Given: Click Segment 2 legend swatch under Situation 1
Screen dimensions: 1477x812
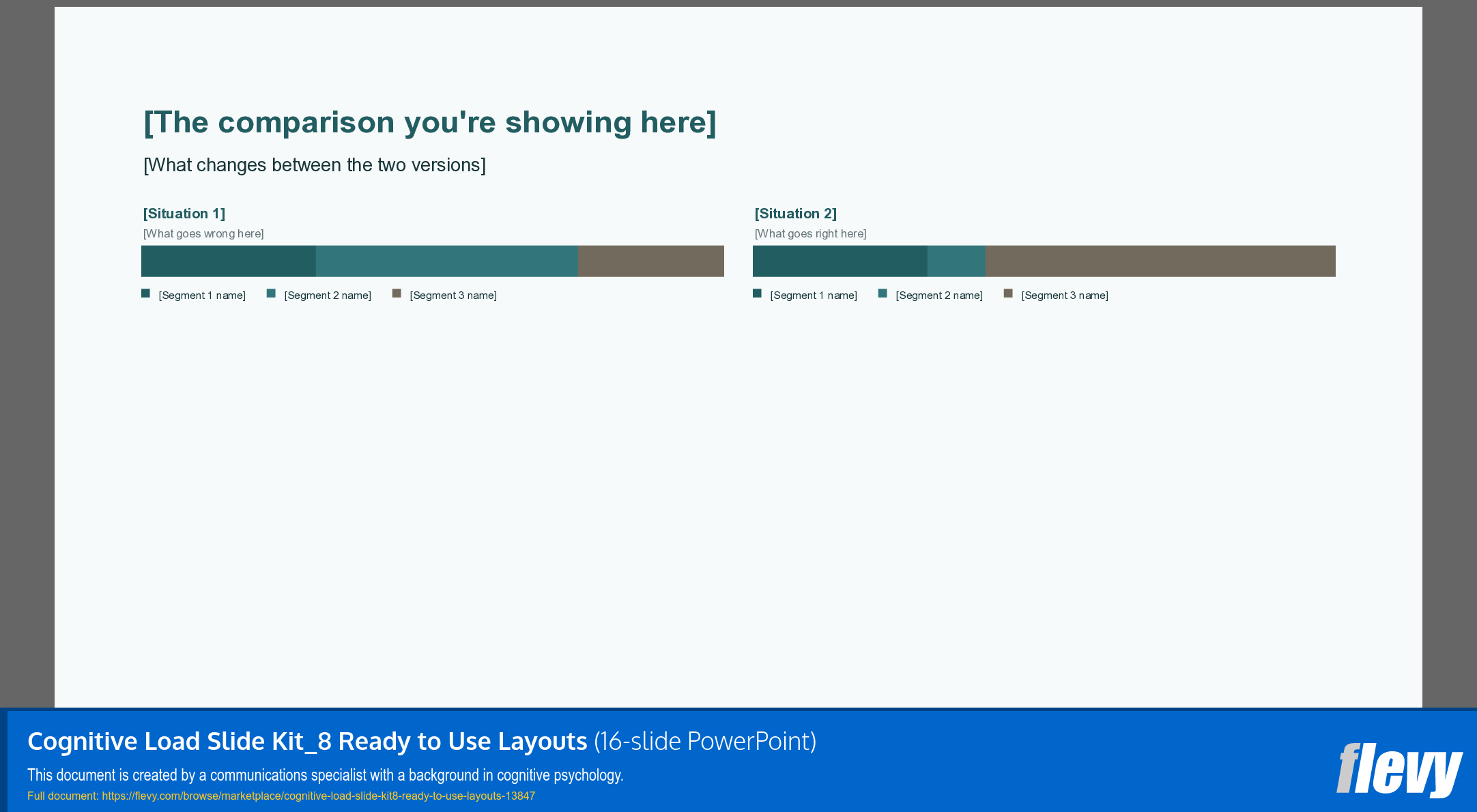Looking at the screenshot, I should click(271, 293).
